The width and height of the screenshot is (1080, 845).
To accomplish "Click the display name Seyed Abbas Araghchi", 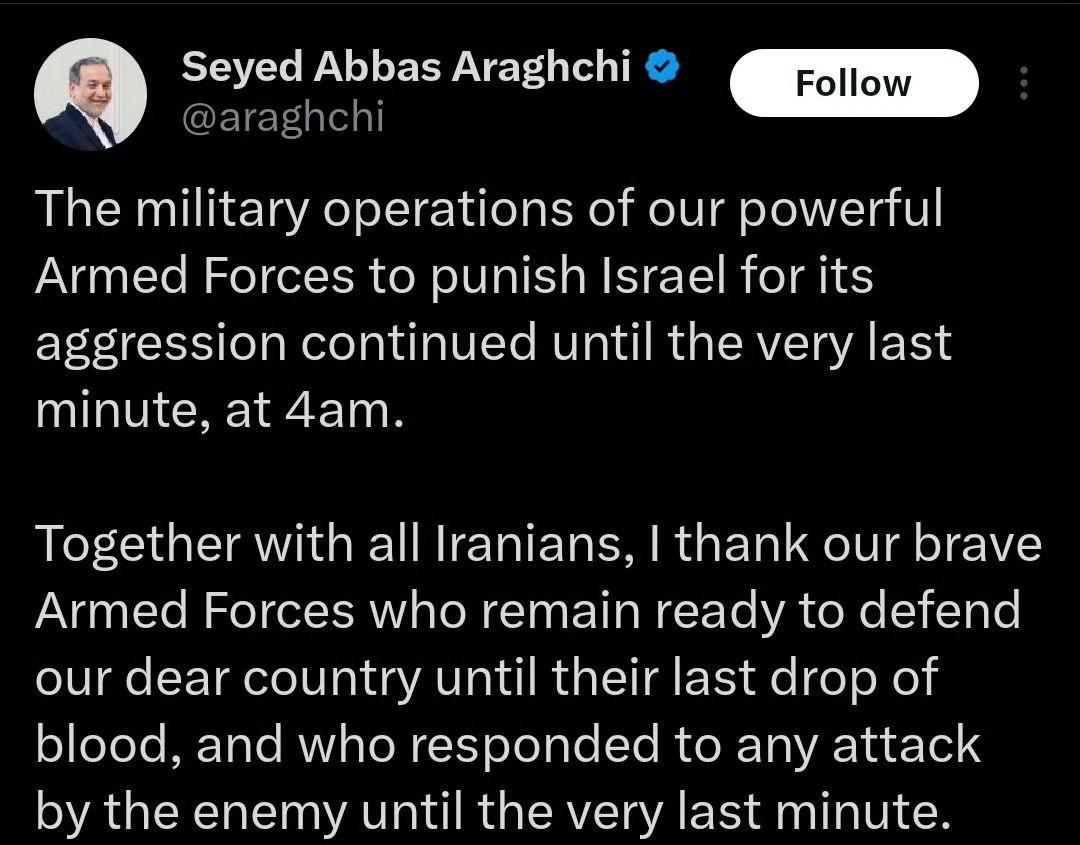I will (x=406, y=67).
